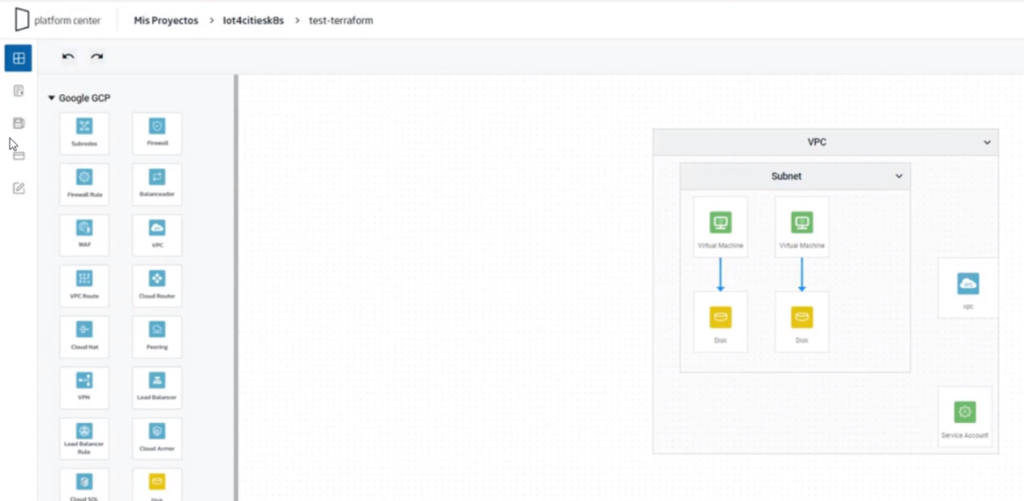Select the Cloud Nat palette tile
The image size is (1024, 501).
84,337
